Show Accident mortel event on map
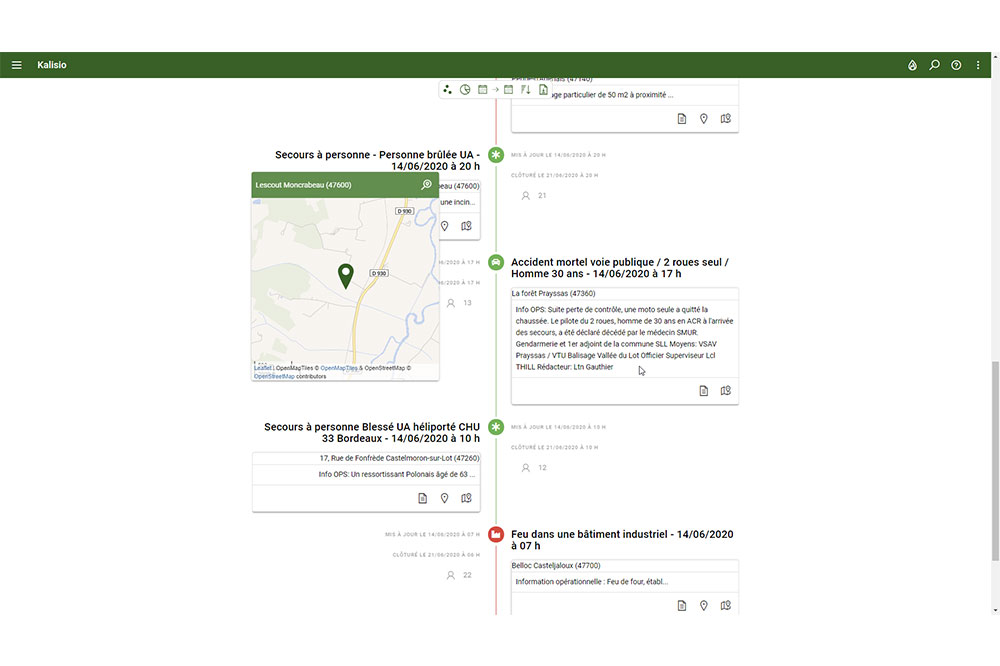This screenshot has width=1000, height=666. (726, 390)
